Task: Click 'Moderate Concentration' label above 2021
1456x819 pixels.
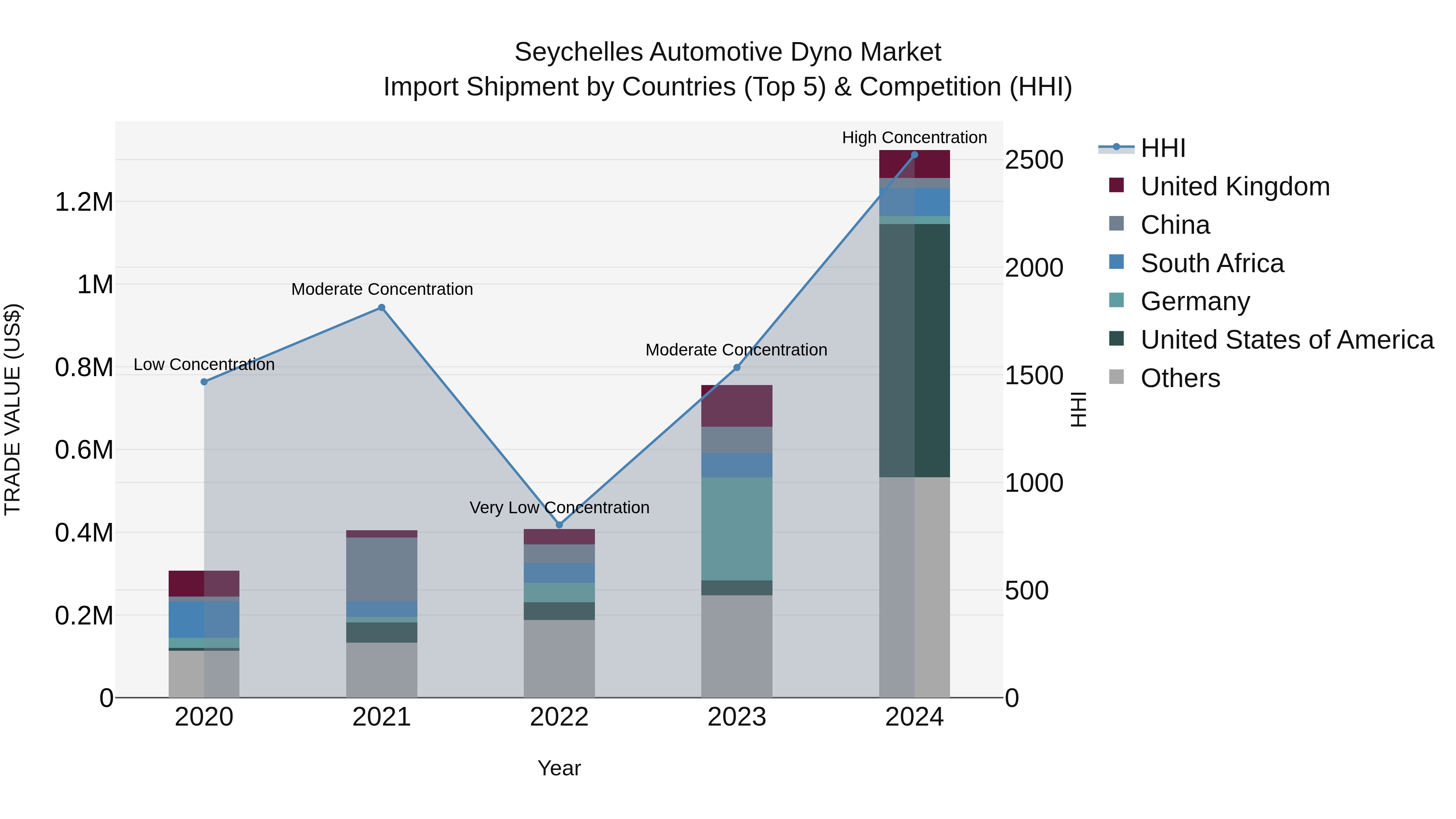Action: 382,290
